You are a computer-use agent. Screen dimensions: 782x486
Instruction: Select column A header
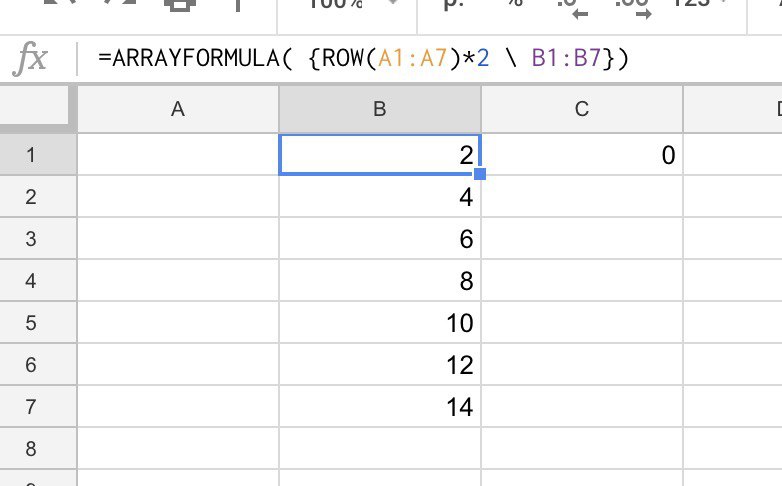pos(178,110)
